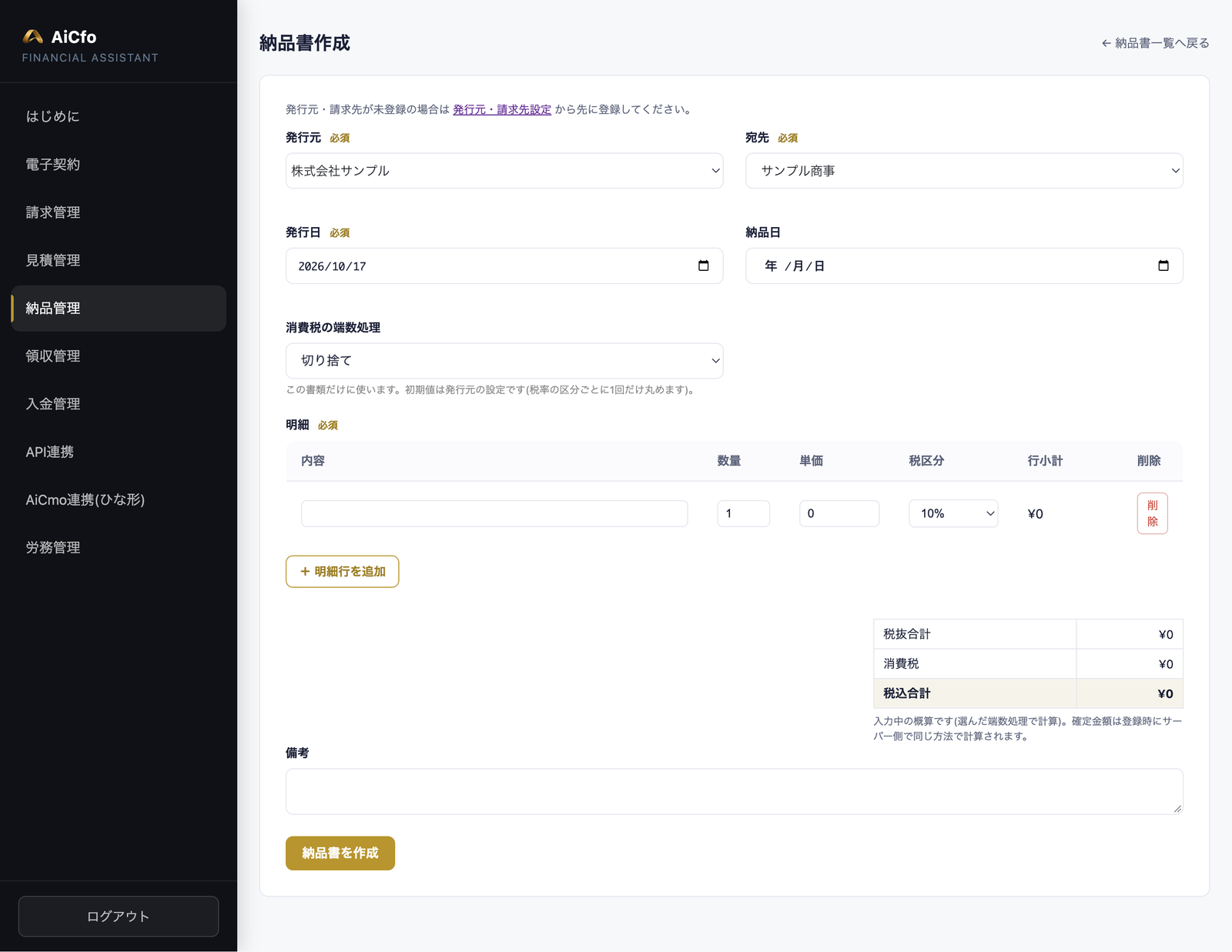Click the 税区分 column header
Viewport: 1232px width, 952px height.
pos(926,460)
